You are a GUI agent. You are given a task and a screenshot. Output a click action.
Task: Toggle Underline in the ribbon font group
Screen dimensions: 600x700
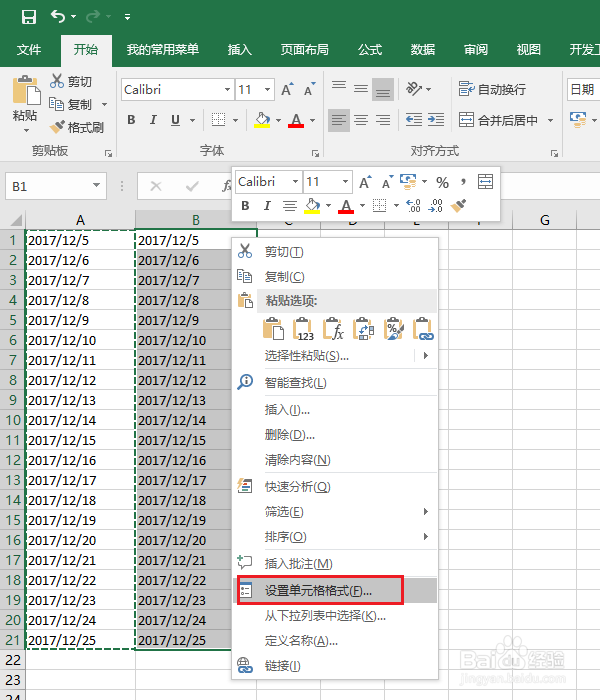click(x=175, y=120)
